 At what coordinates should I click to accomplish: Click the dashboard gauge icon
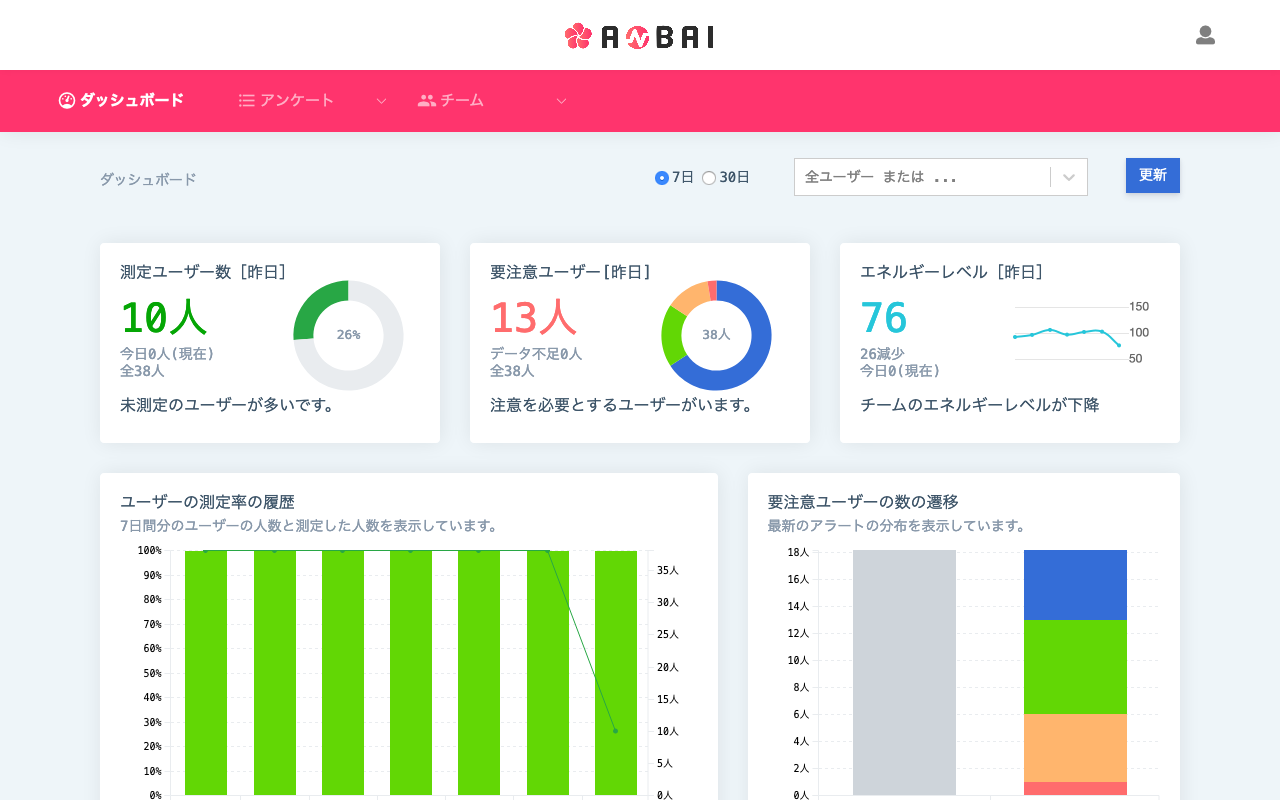tap(67, 100)
